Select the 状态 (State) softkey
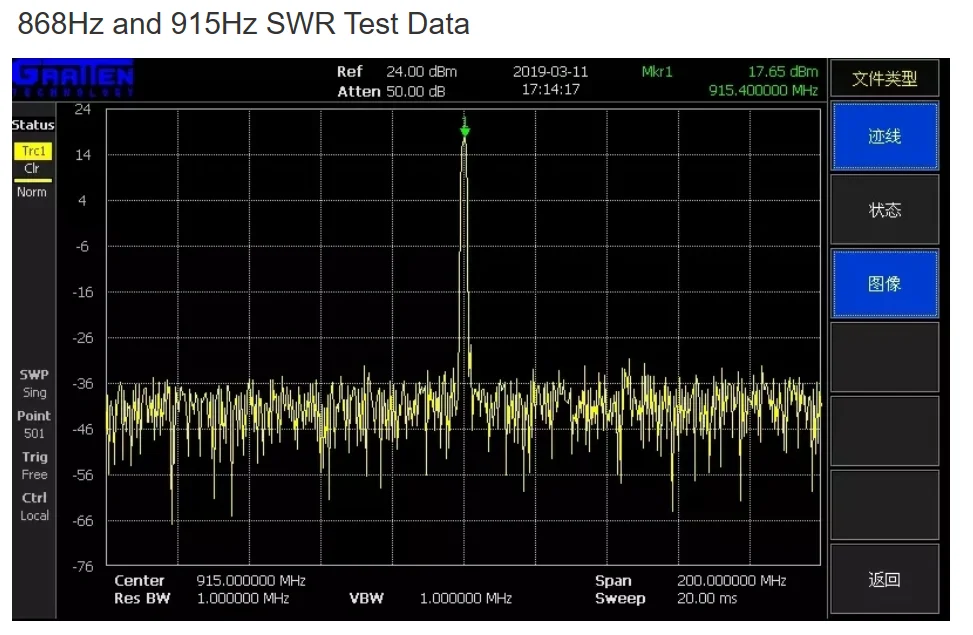 pos(884,210)
